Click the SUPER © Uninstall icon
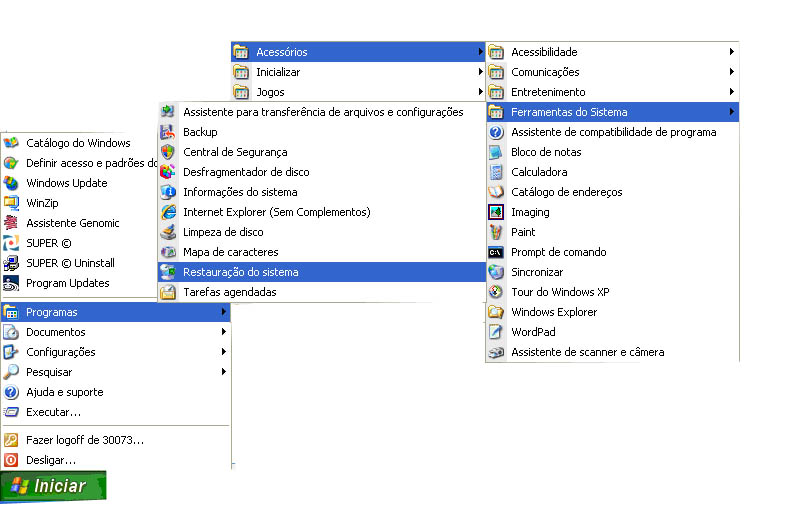 point(11,263)
